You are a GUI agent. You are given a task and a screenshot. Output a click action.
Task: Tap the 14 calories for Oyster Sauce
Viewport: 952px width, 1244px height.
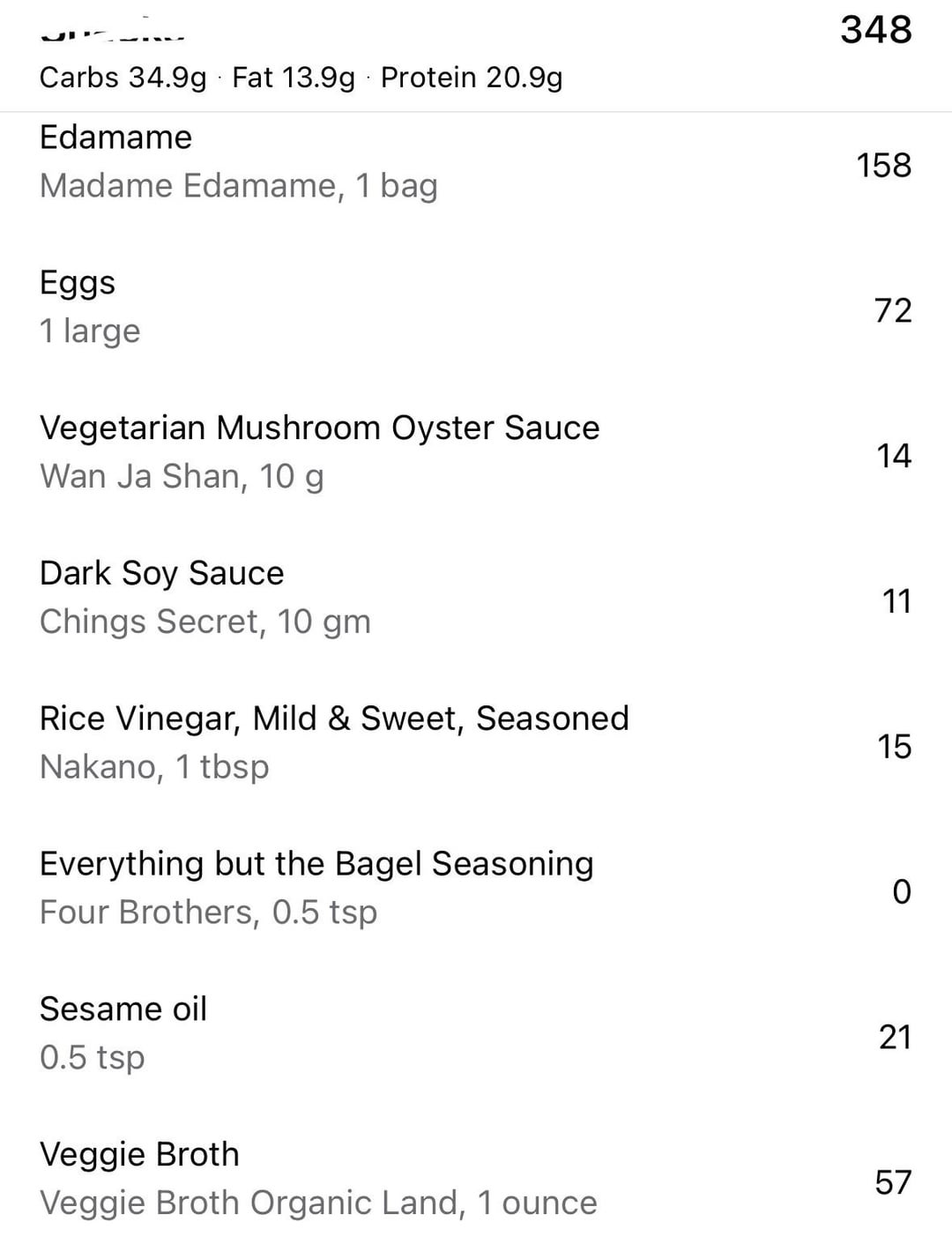894,456
